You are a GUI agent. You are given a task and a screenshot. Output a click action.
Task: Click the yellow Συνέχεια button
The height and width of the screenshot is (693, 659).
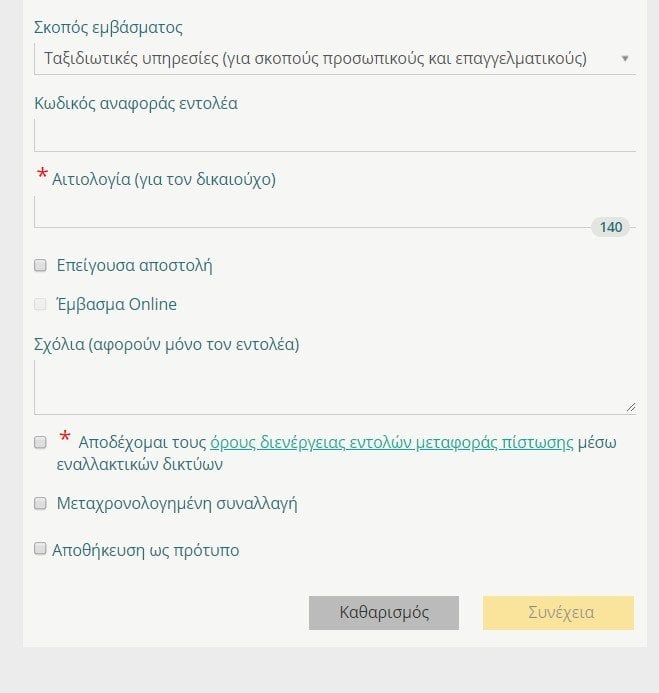point(558,613)
